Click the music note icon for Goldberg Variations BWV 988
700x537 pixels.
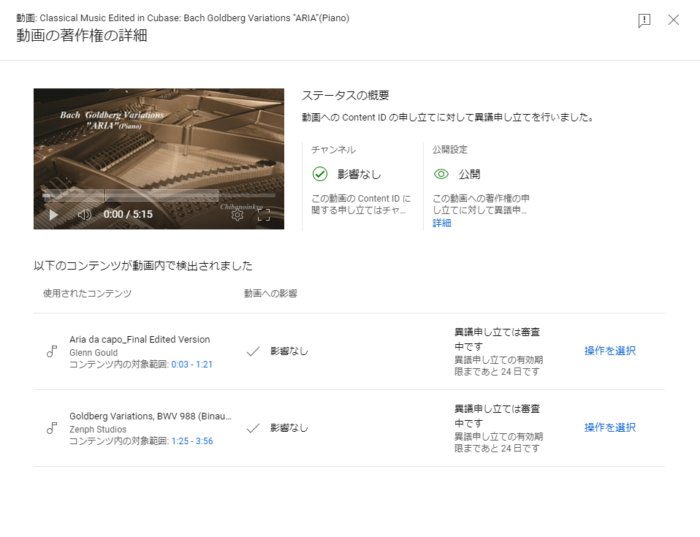52,428
